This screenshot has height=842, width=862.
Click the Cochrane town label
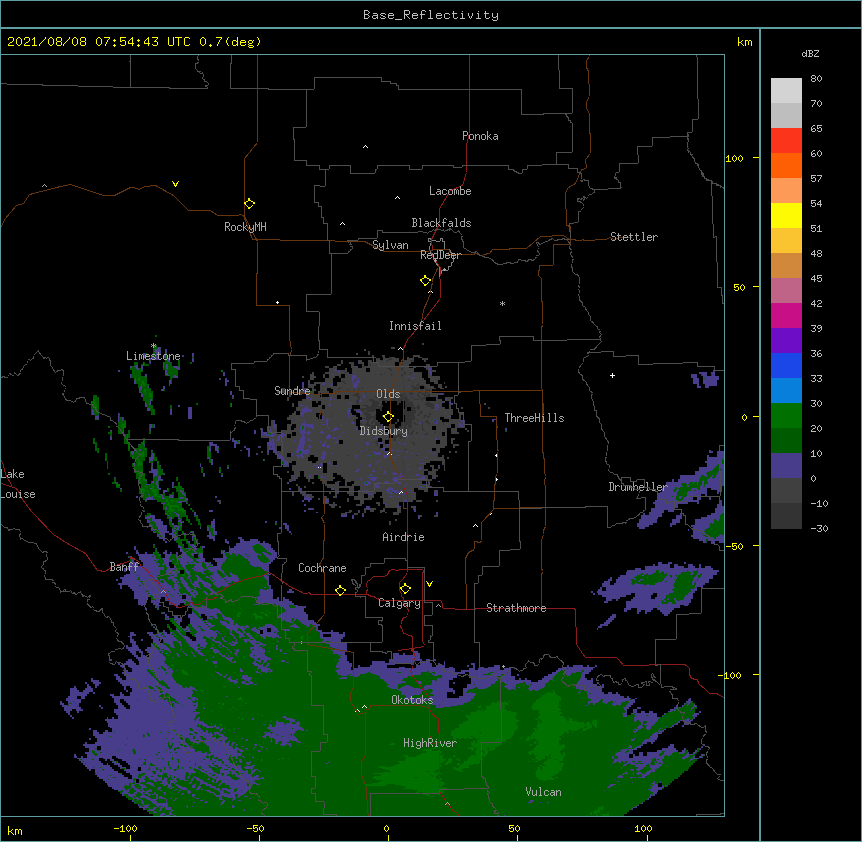click(322, 568)
